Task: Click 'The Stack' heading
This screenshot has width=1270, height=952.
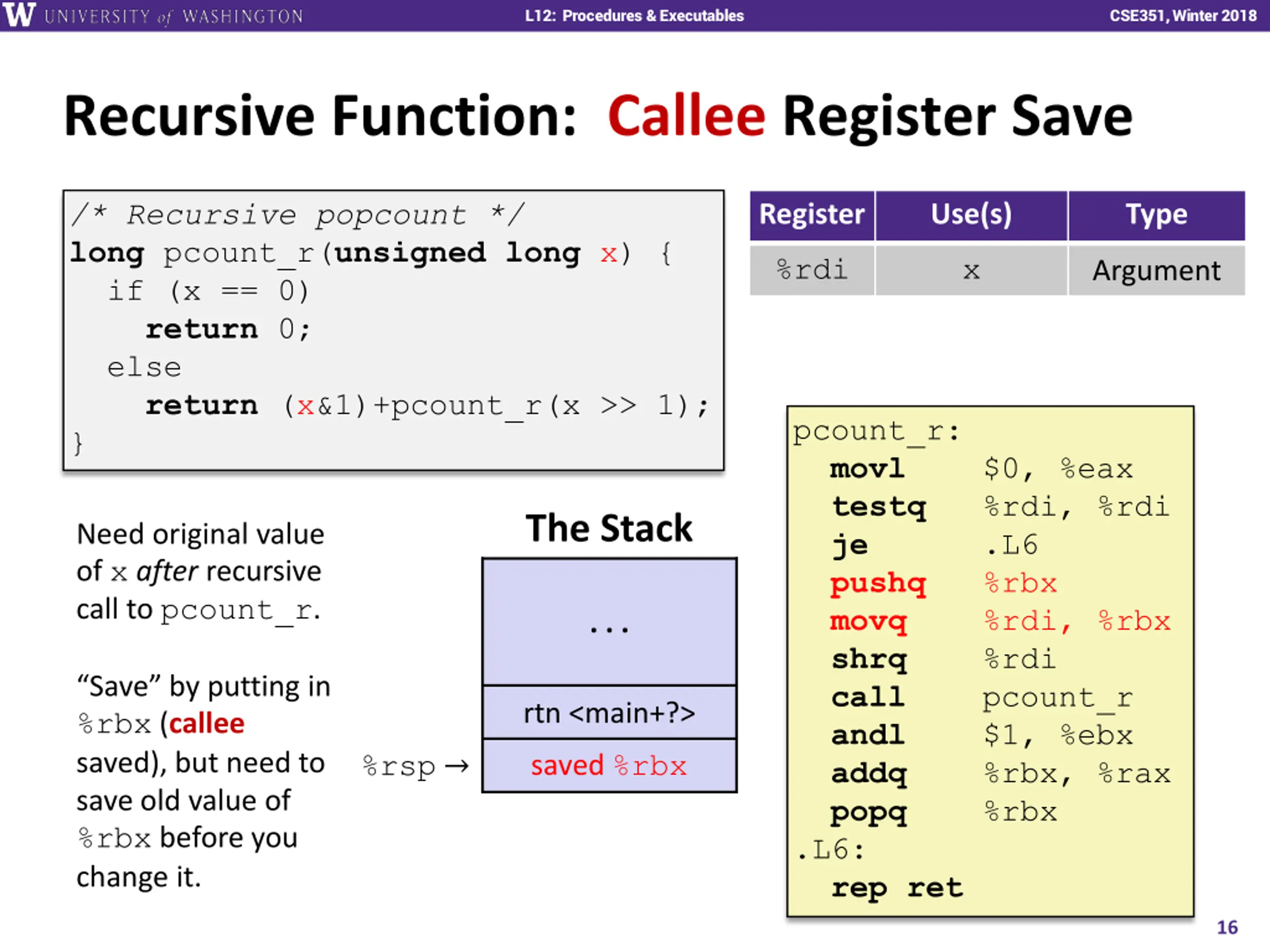Action: point(609,528)
